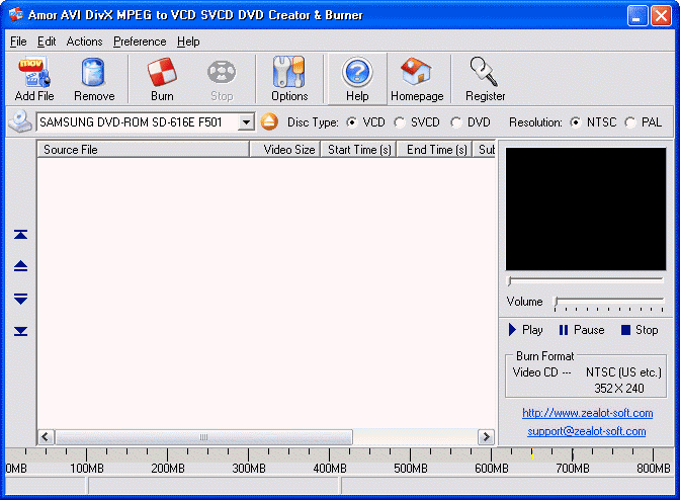This screenshot has height=500, width=680.
Task: Click the red marker near 700MB
Action: (572, 455)
